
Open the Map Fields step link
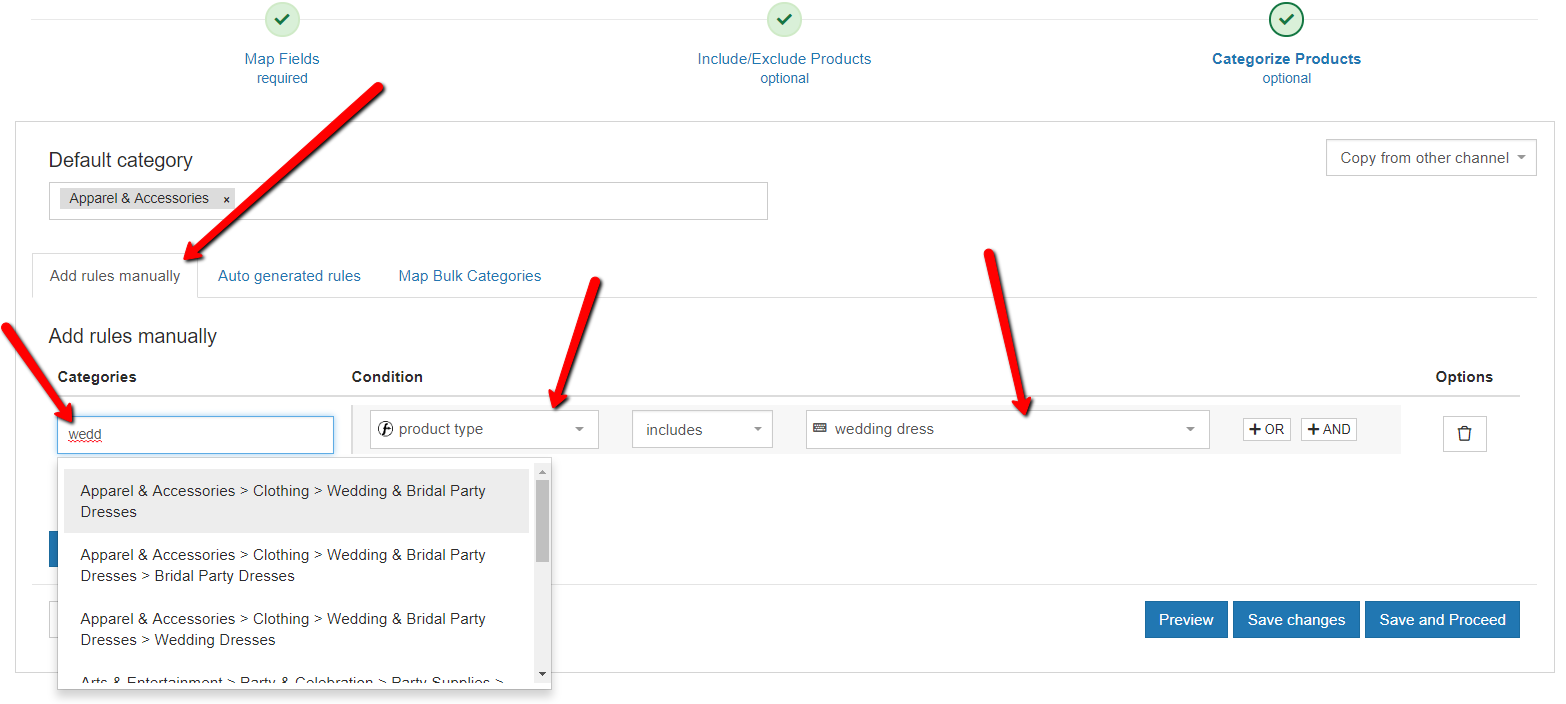pos(282,59)
